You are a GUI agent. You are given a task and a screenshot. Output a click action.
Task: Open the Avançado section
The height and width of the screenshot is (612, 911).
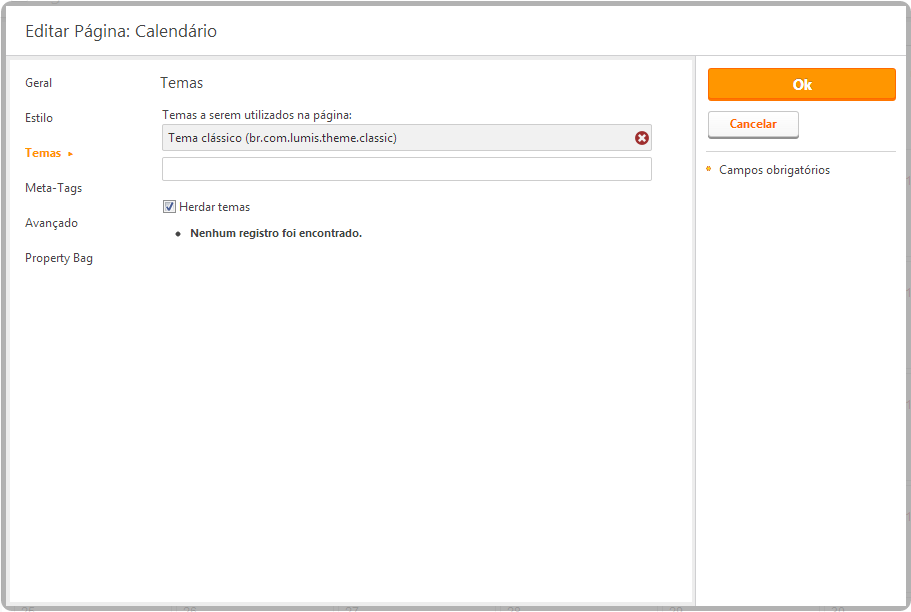51,223
